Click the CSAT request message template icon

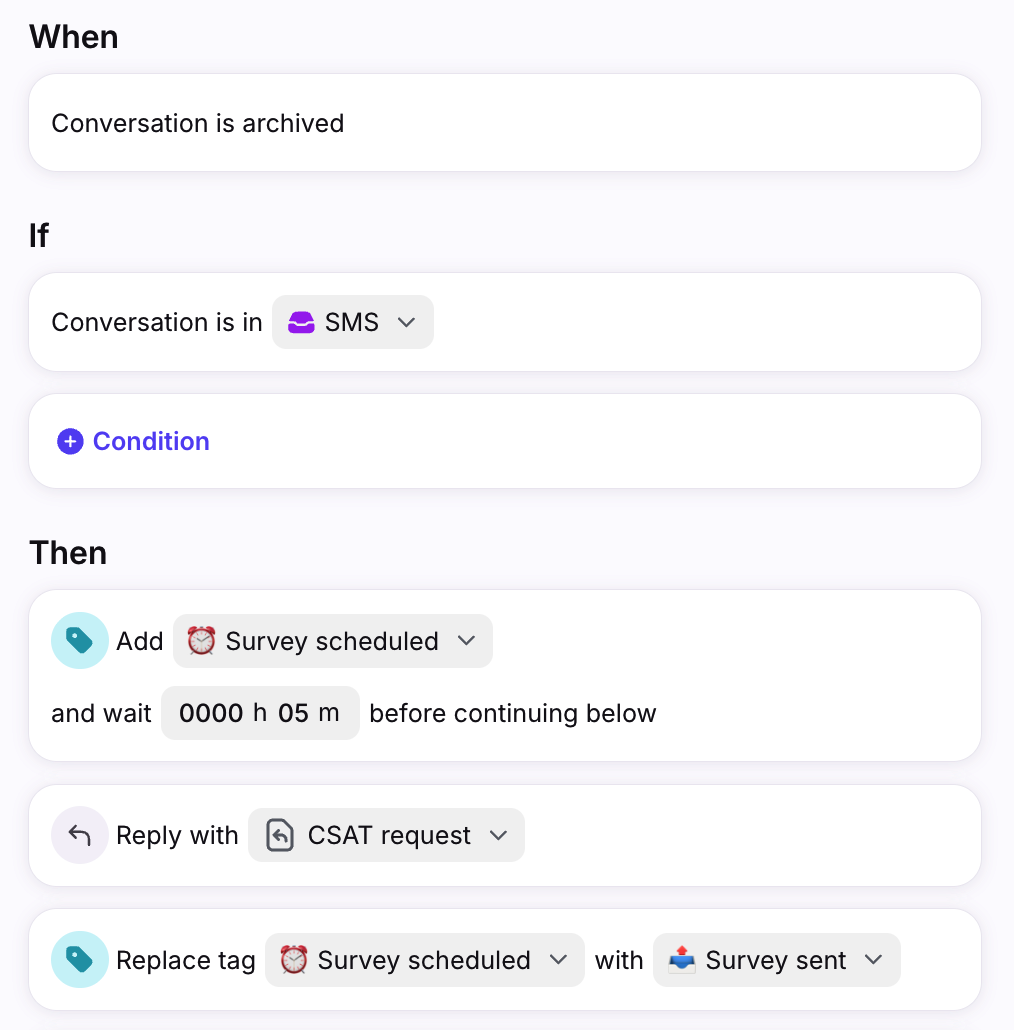click(280, 835)
